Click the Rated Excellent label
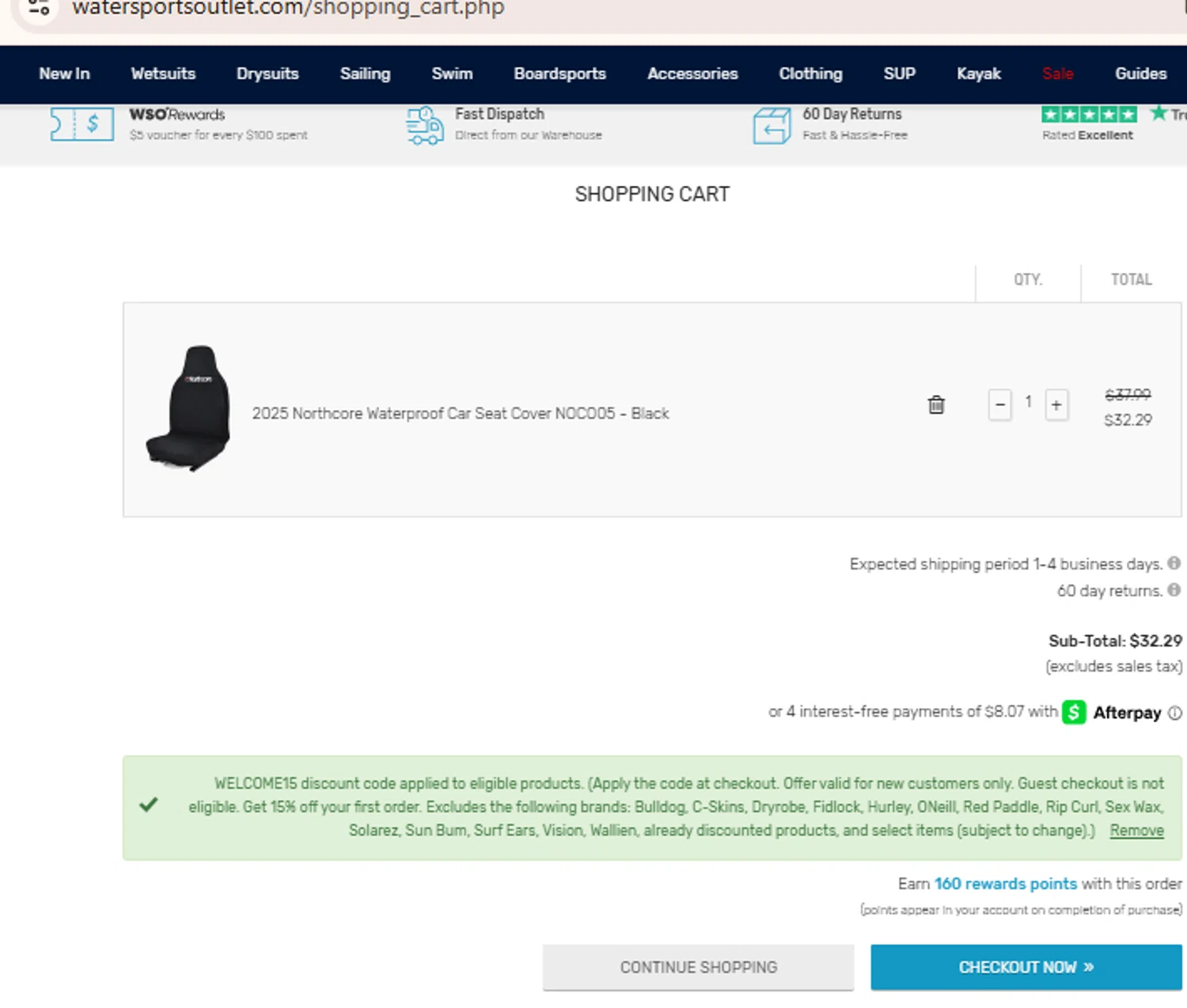1187x1008 pixels. 1087,135
